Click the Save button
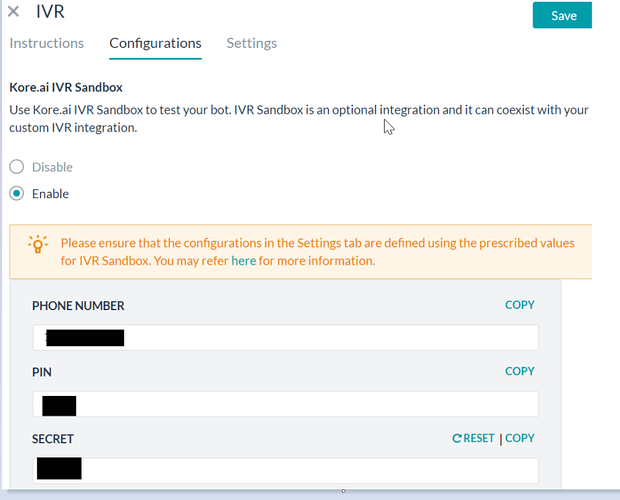Image resolution: width=620 pixels, height=500 pixels. pyautogui.click(x=563, y=15)
